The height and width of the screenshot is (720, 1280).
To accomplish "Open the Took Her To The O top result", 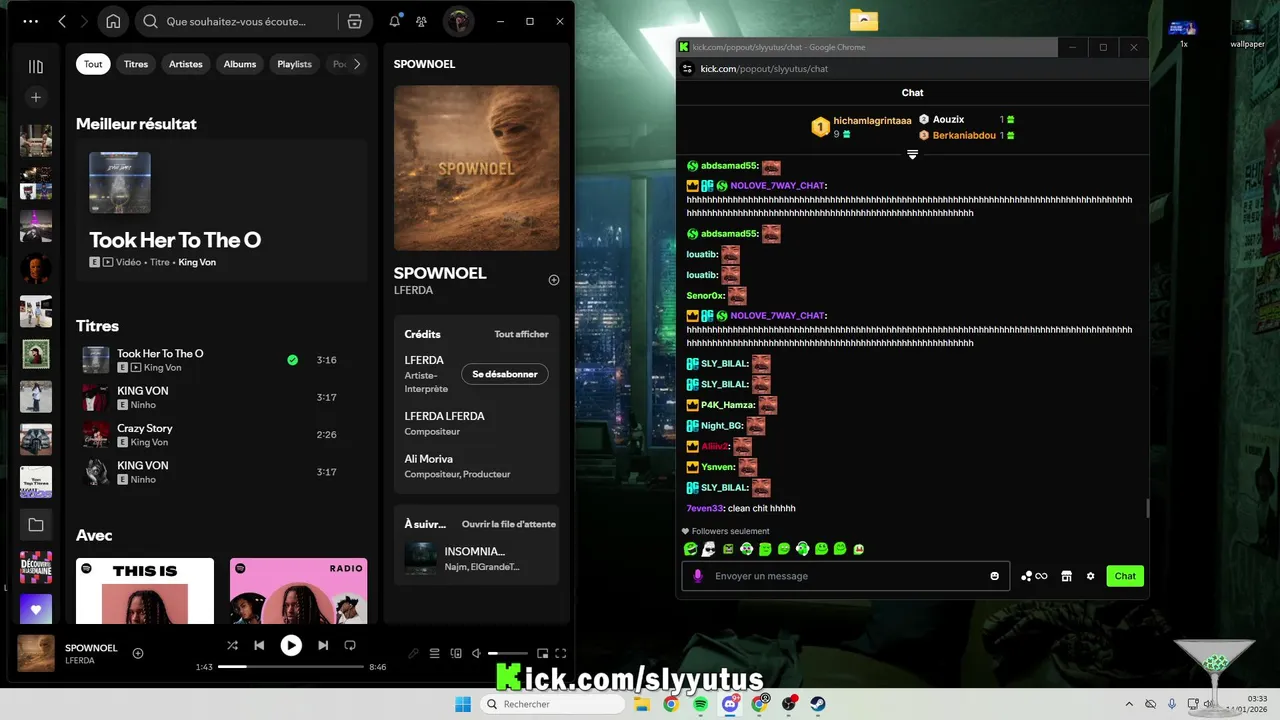I will 221,212.
